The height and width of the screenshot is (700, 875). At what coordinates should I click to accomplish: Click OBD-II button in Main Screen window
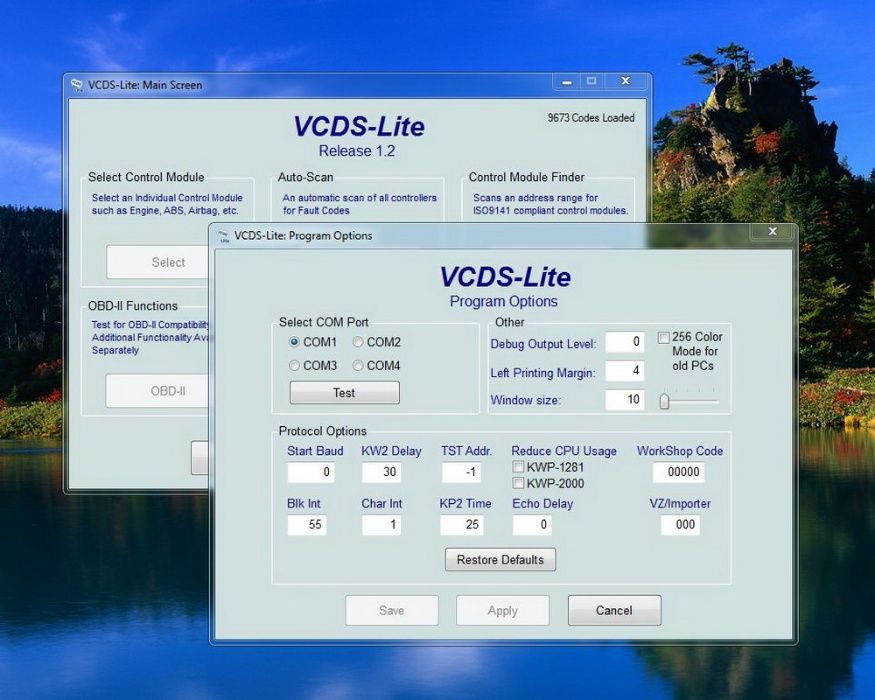click(x=158, y=391)
